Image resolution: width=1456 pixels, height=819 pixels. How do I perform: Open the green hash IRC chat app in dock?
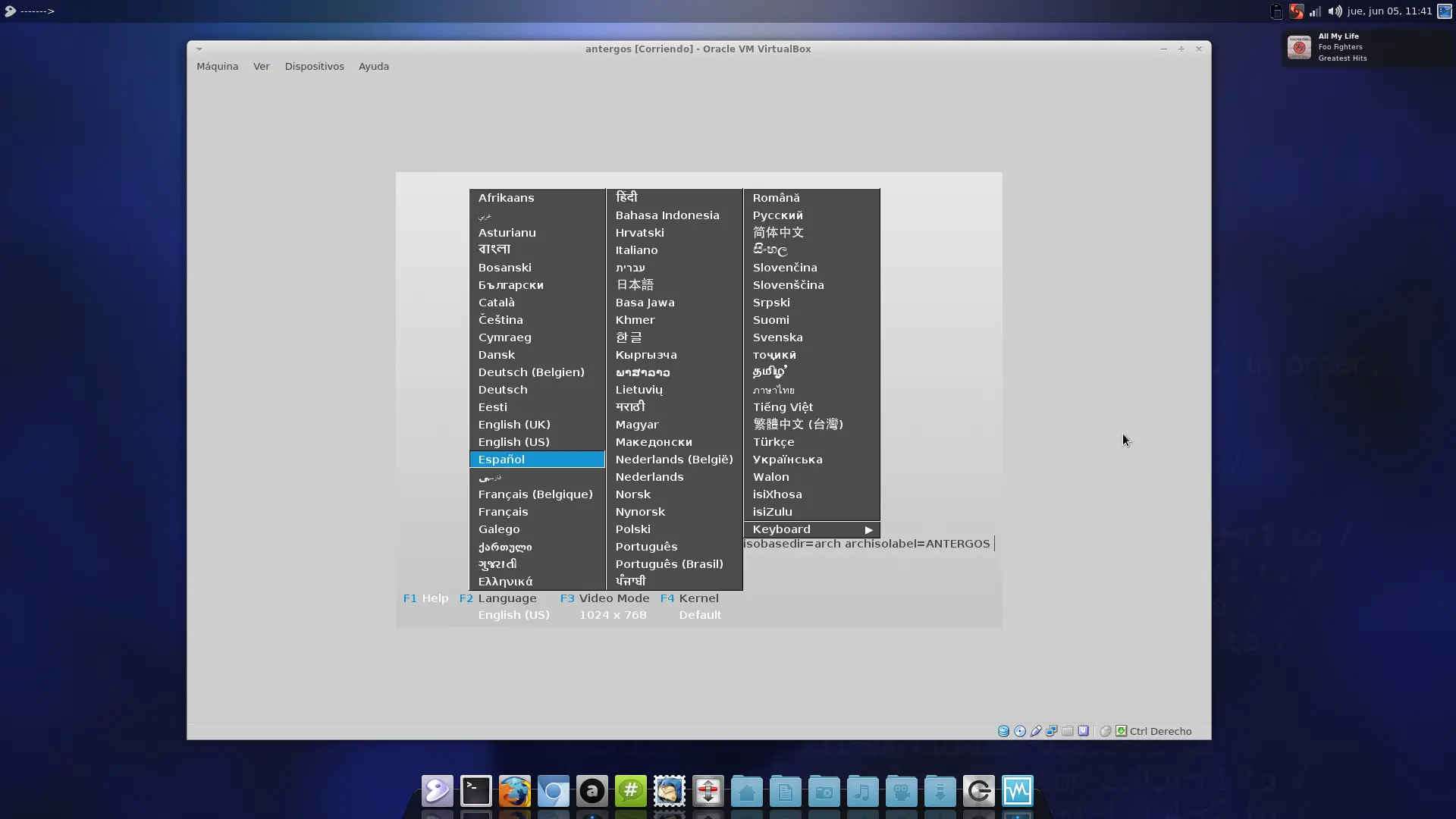point(631,791)
